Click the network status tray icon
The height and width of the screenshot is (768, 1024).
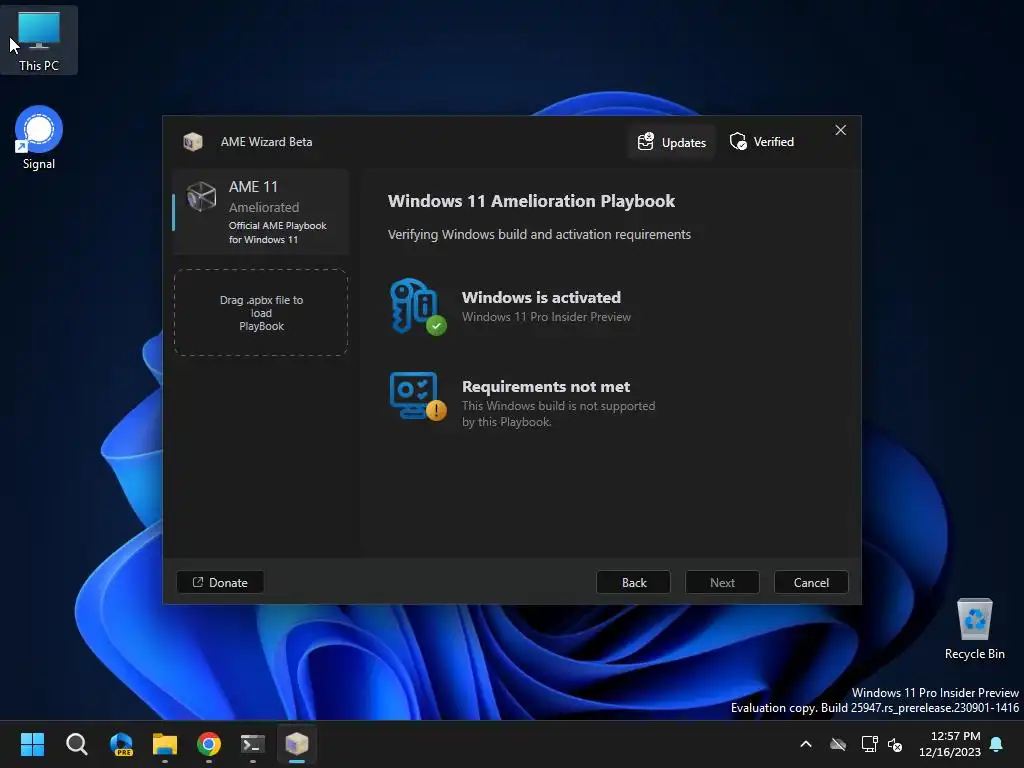click(869, 744)
